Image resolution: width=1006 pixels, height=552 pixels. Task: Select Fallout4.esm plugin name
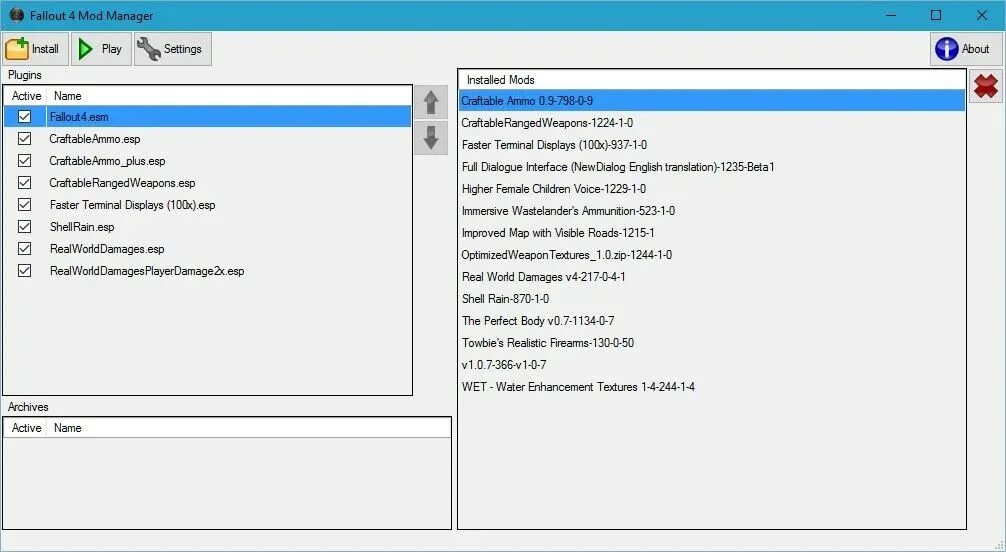(x=79, y=117)
